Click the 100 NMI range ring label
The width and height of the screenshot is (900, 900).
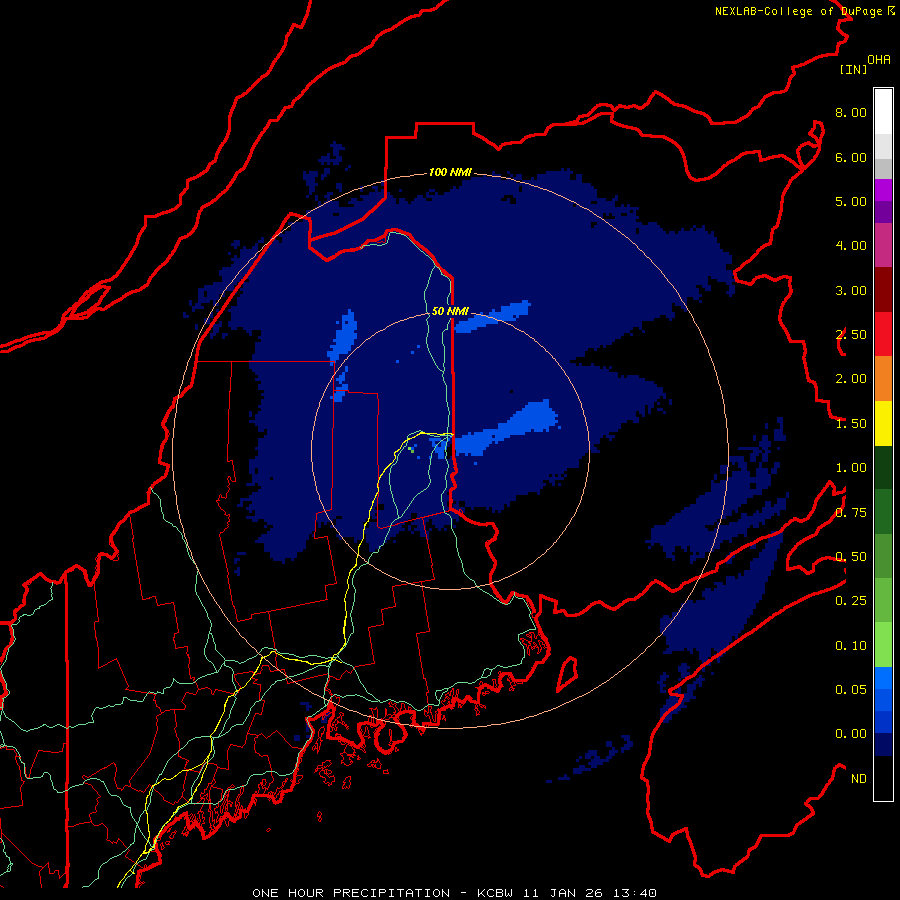click(x=450, y=172)
